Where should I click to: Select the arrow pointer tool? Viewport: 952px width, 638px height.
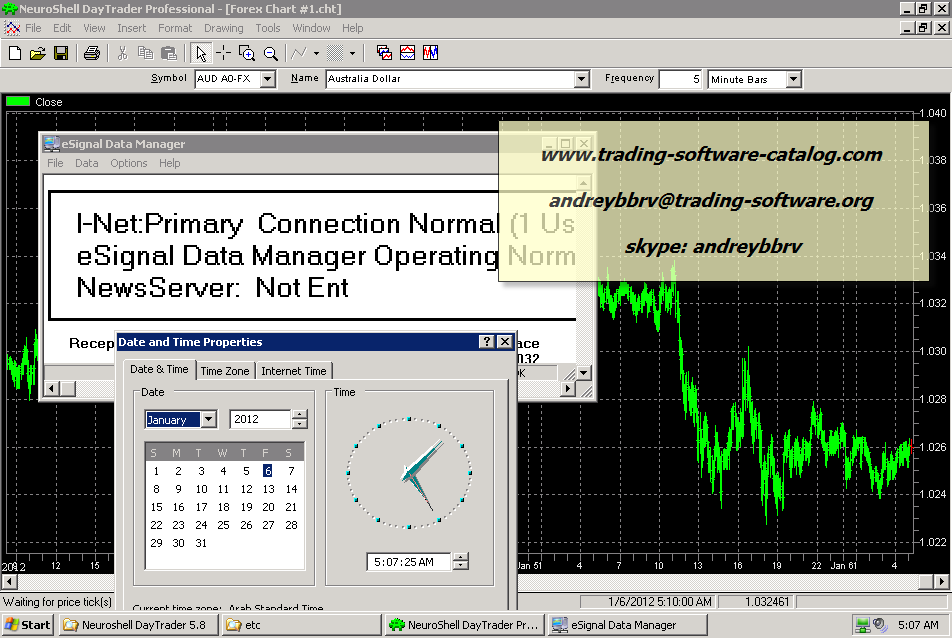tap(201, 53)
